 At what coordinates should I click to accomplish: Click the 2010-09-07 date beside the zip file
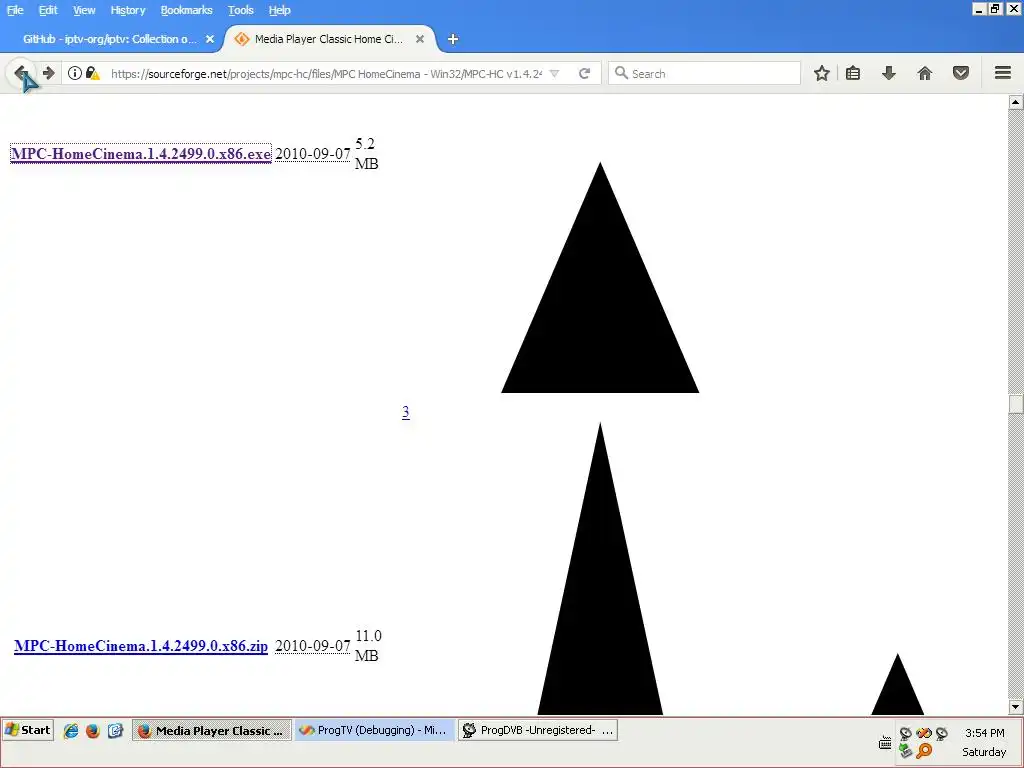coord(313,646)
